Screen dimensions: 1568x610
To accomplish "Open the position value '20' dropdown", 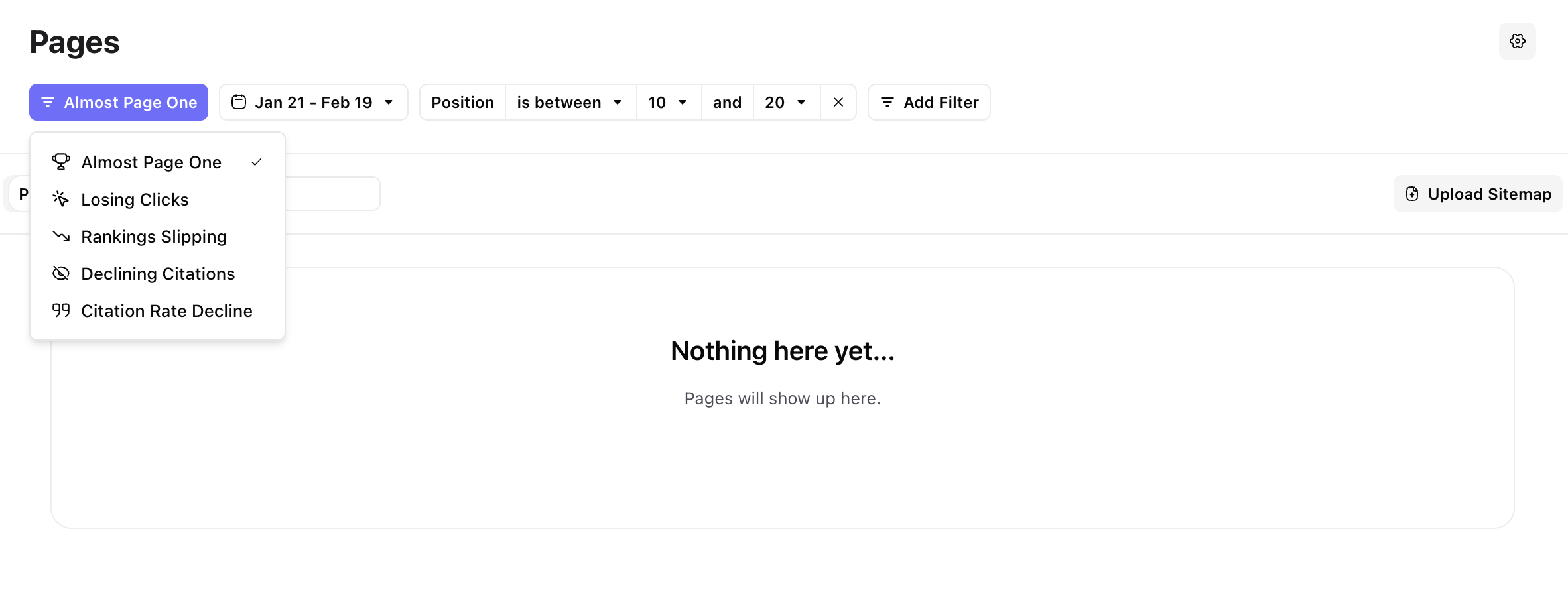I will point(785,102).
